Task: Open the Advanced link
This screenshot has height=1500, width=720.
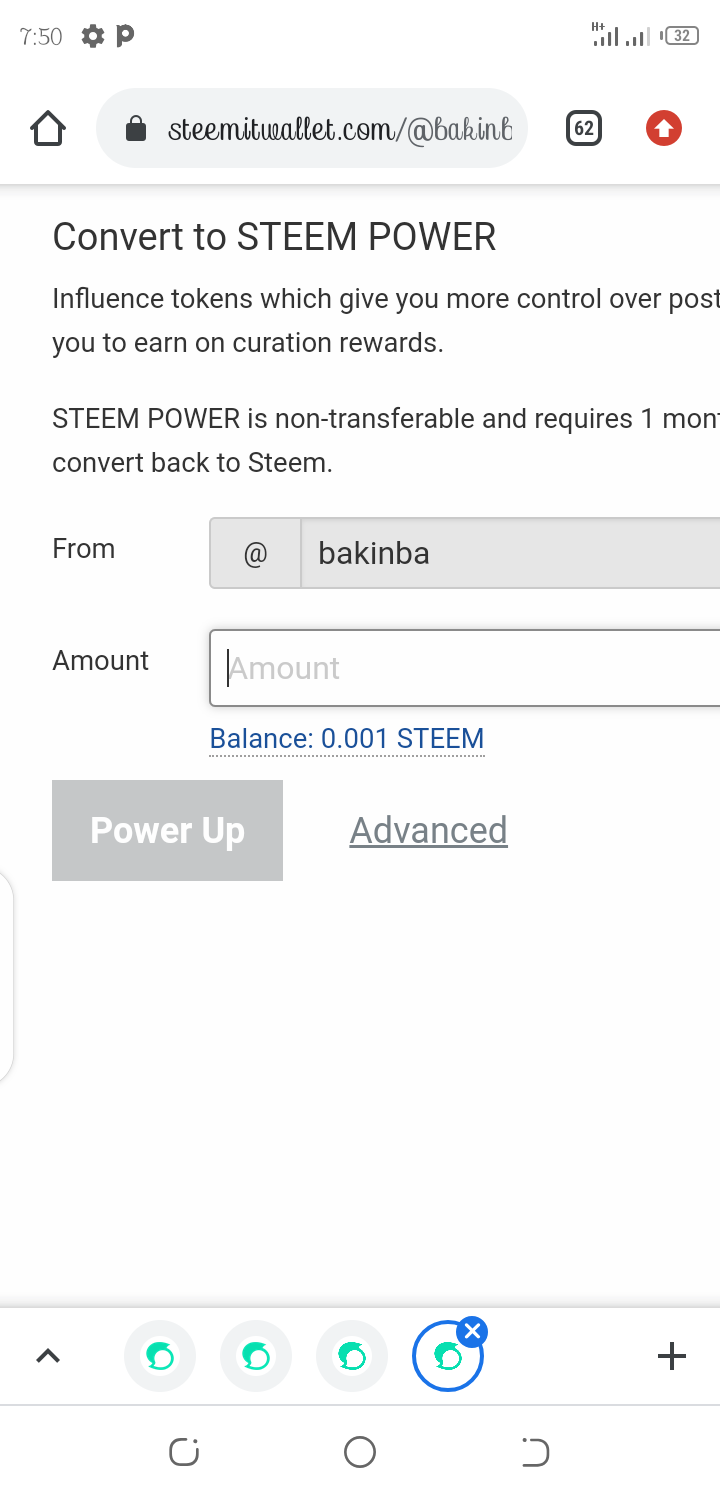Action: click(428, 830)
